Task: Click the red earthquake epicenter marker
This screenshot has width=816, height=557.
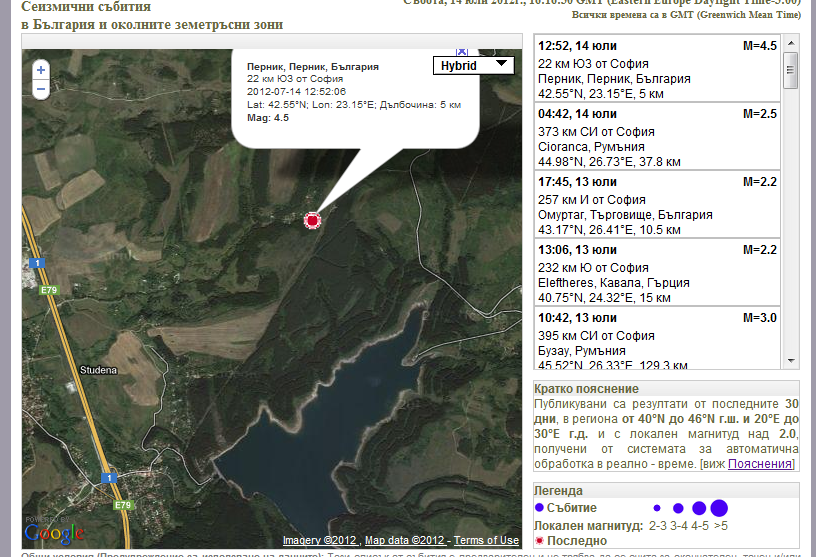Action: tap(312, 220)
